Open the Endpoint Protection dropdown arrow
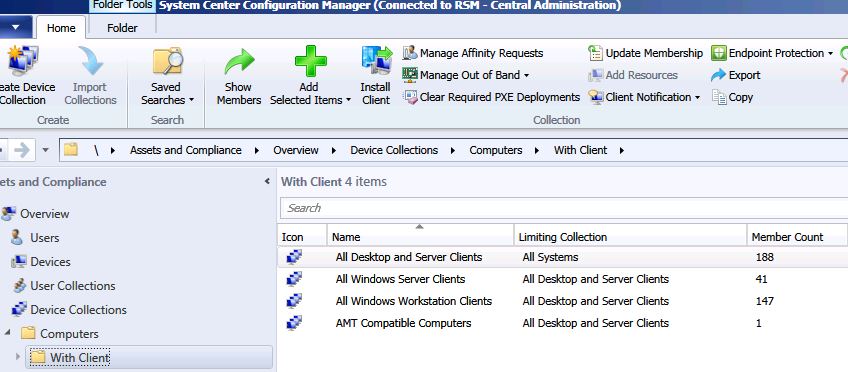 click(x=830, y=54)
